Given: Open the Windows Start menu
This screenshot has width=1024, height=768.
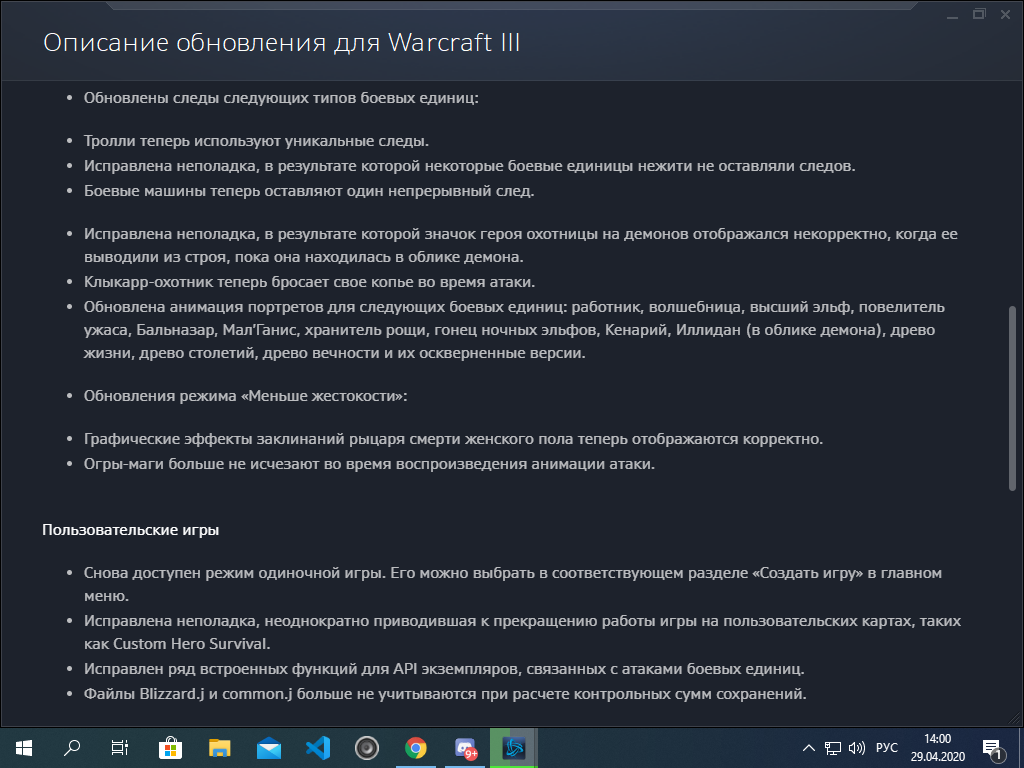Looking at the screenshot, I should (x=24, y=748).
